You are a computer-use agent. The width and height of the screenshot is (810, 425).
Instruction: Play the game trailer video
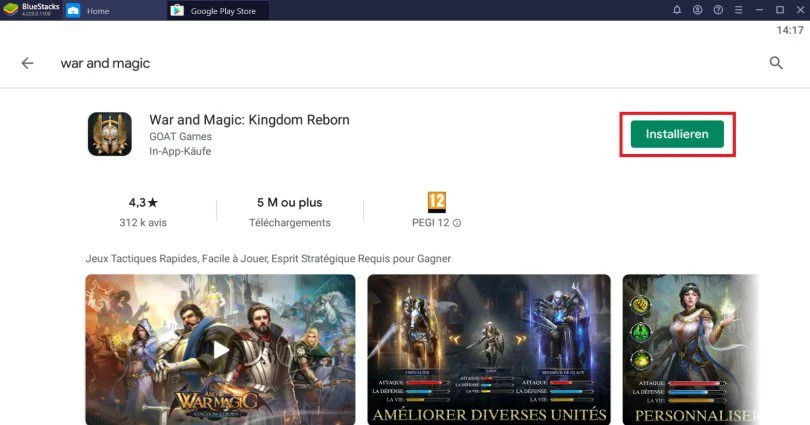221,350
